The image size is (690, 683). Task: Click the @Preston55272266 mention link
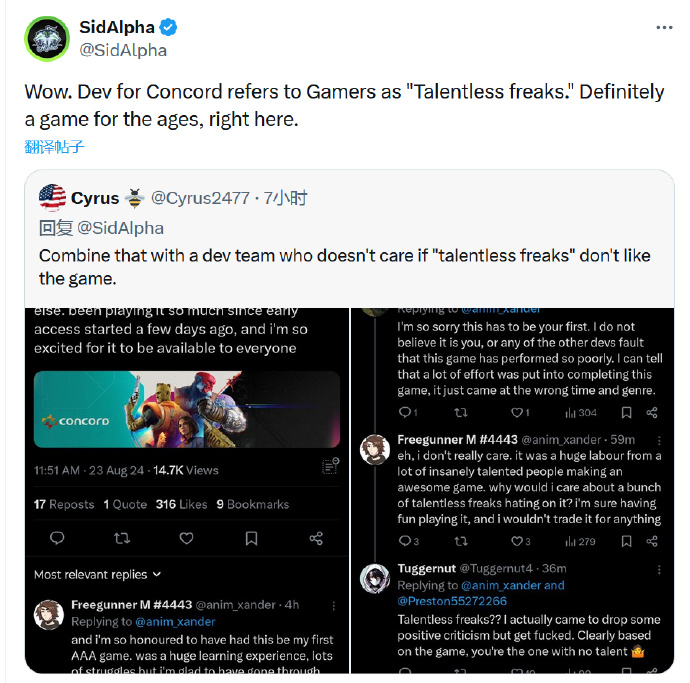(x=452, y=601)
